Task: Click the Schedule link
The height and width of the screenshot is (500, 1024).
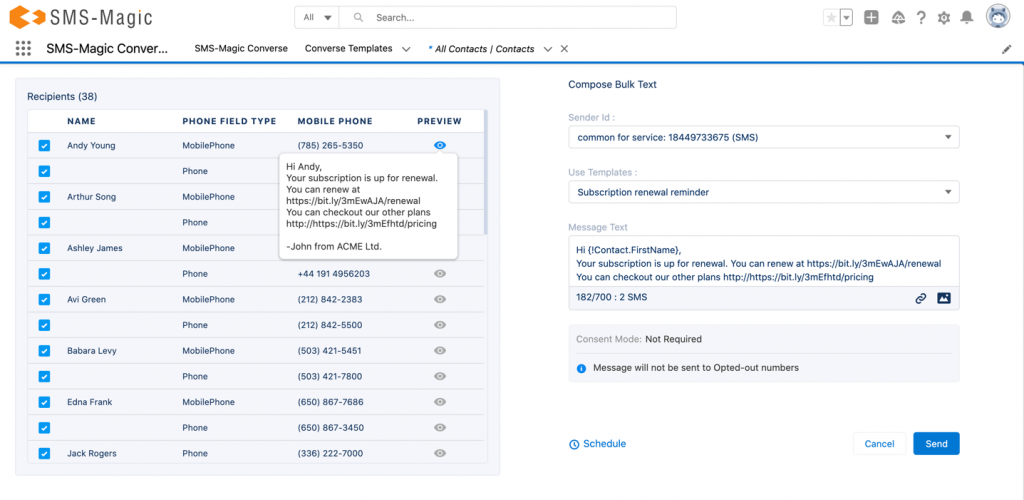Action: tap(604, 444)
